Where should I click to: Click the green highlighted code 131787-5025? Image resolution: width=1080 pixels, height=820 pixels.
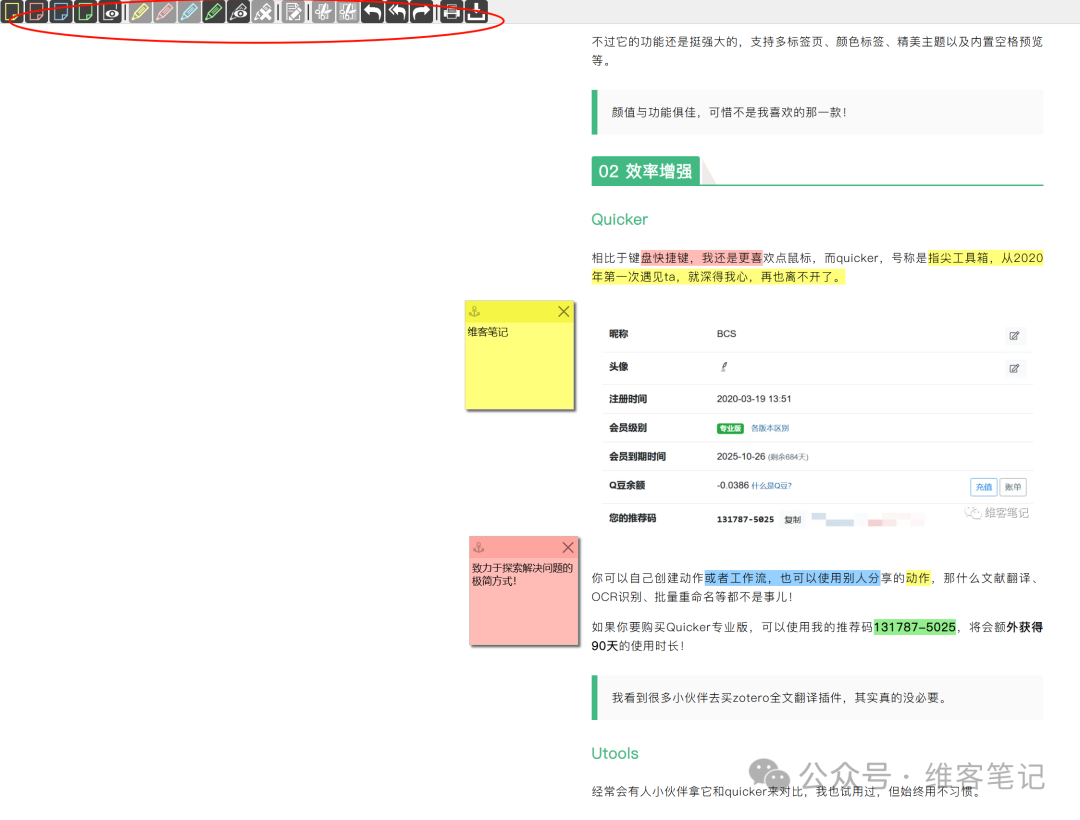915,627
